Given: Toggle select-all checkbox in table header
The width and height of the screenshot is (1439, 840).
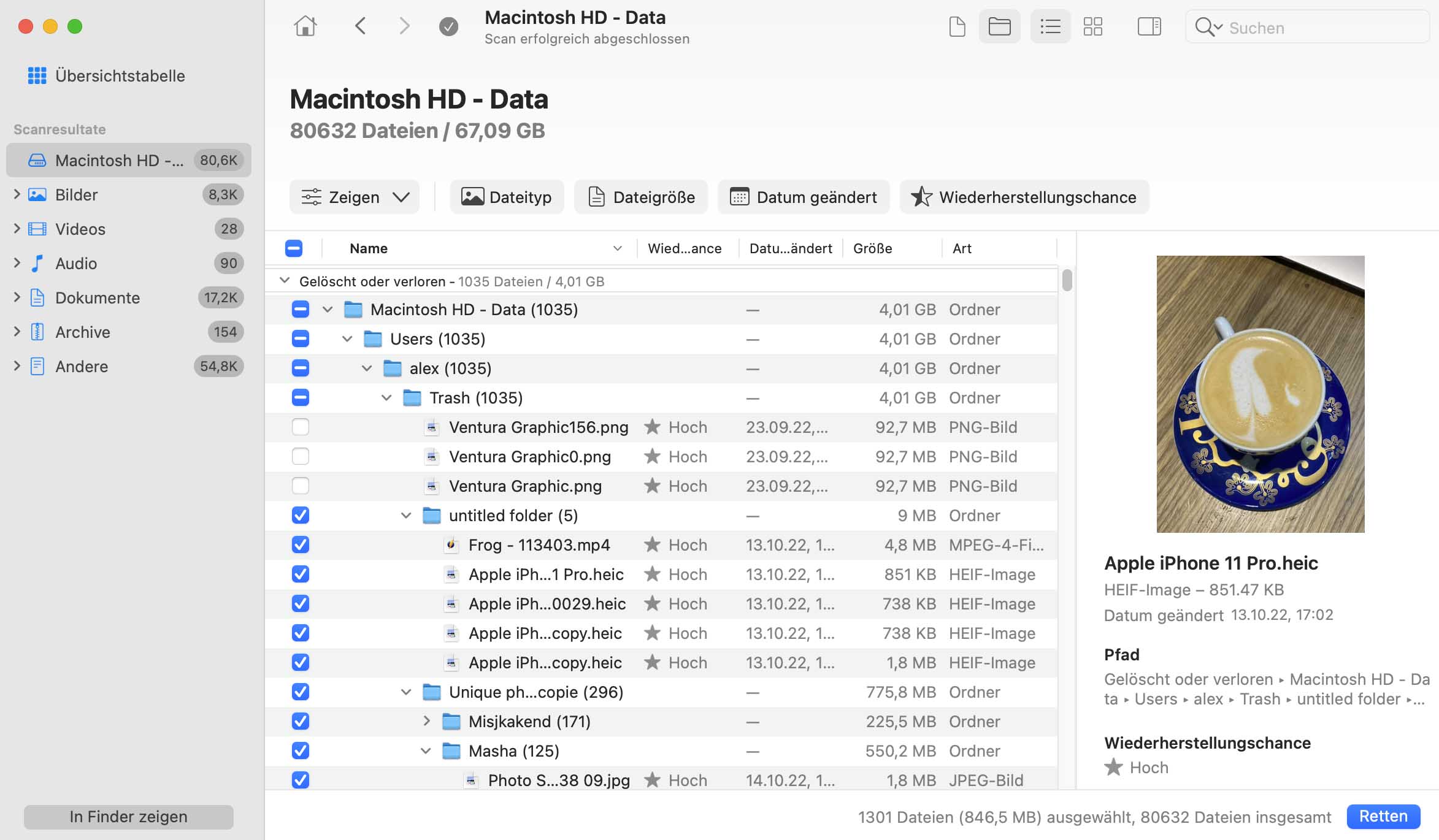Looking at the screenshot, I should point(294,248).
